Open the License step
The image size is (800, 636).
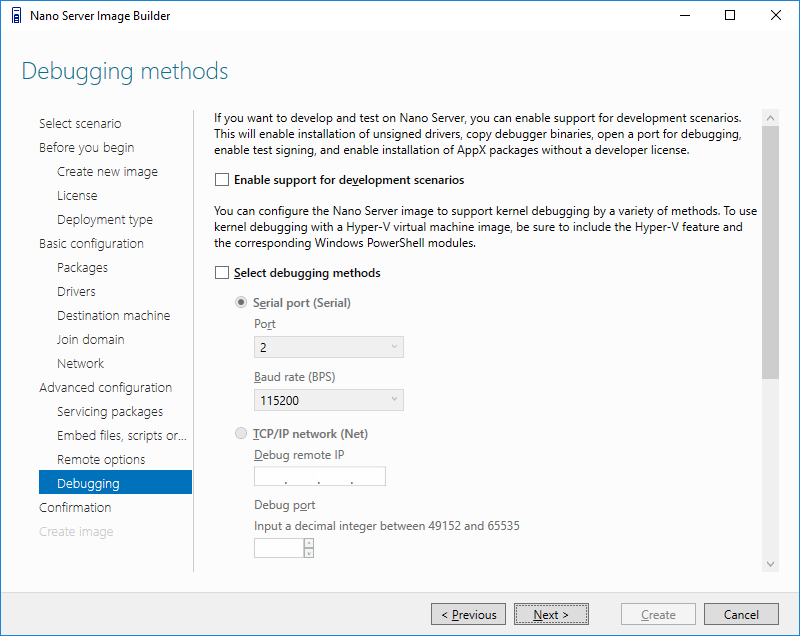77,195
